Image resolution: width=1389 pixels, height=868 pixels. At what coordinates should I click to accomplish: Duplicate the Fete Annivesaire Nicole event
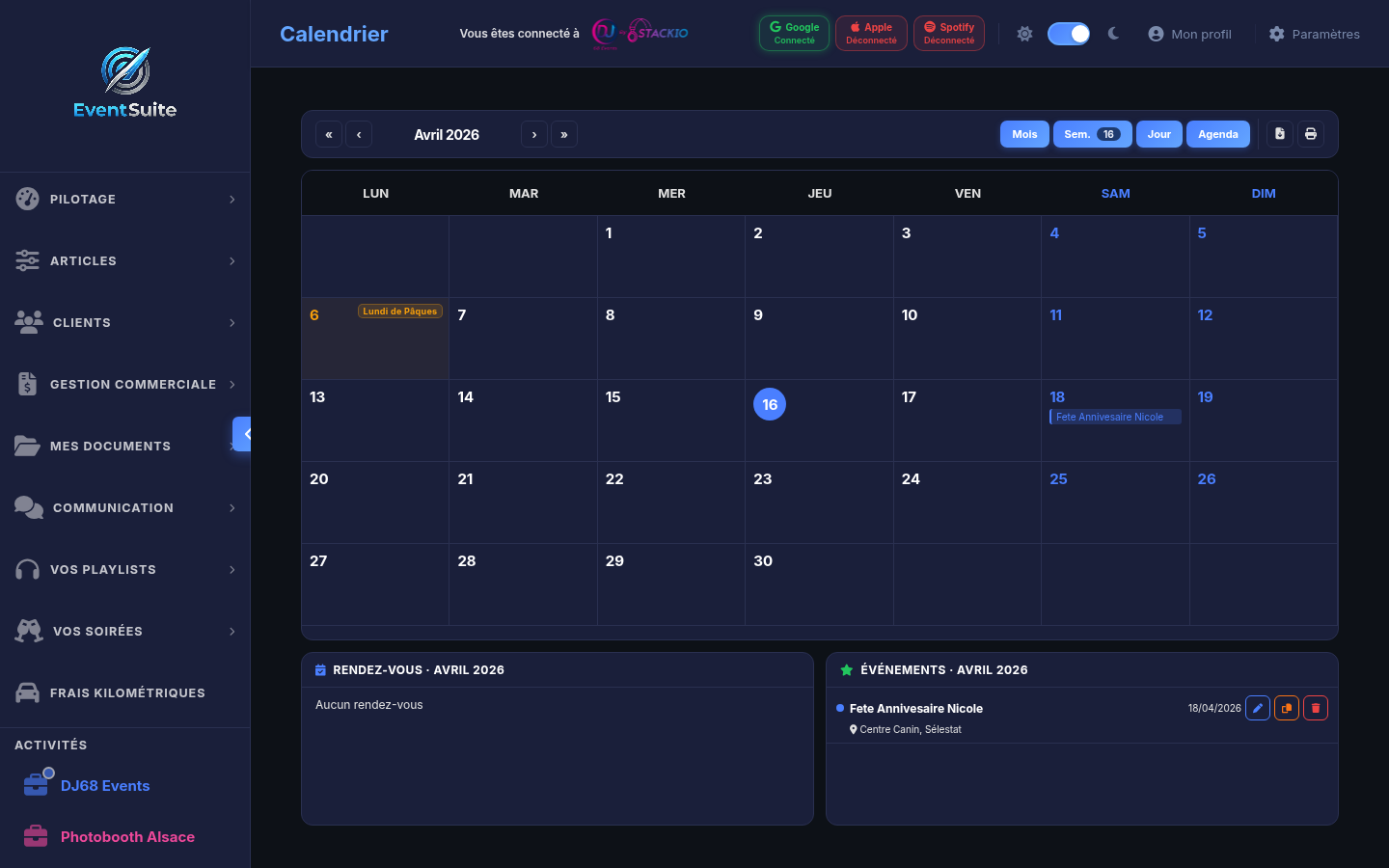pos(1287,708)
